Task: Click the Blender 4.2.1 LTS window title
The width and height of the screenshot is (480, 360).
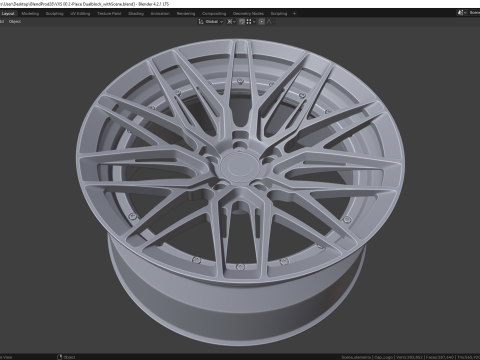Action: point(154,4)
